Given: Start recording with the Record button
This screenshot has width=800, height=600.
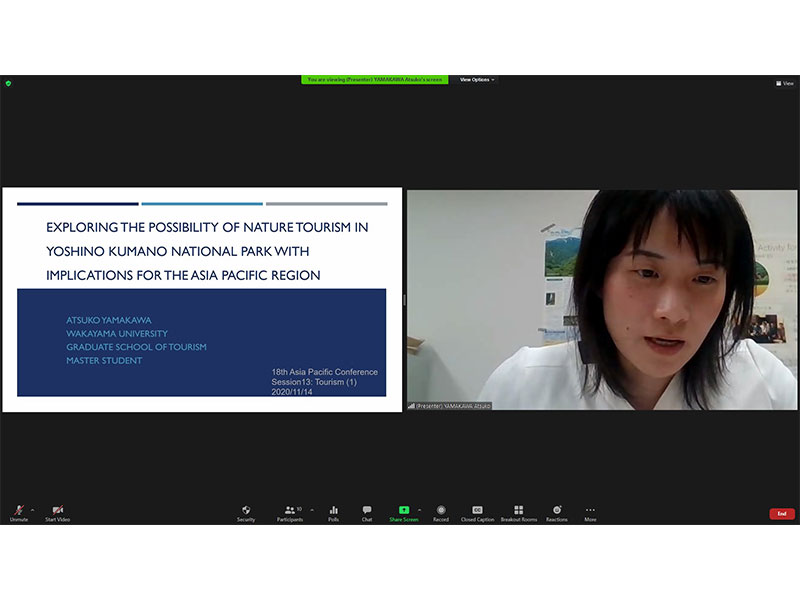Looking at the screenshot, I should [x=441, y=512].
